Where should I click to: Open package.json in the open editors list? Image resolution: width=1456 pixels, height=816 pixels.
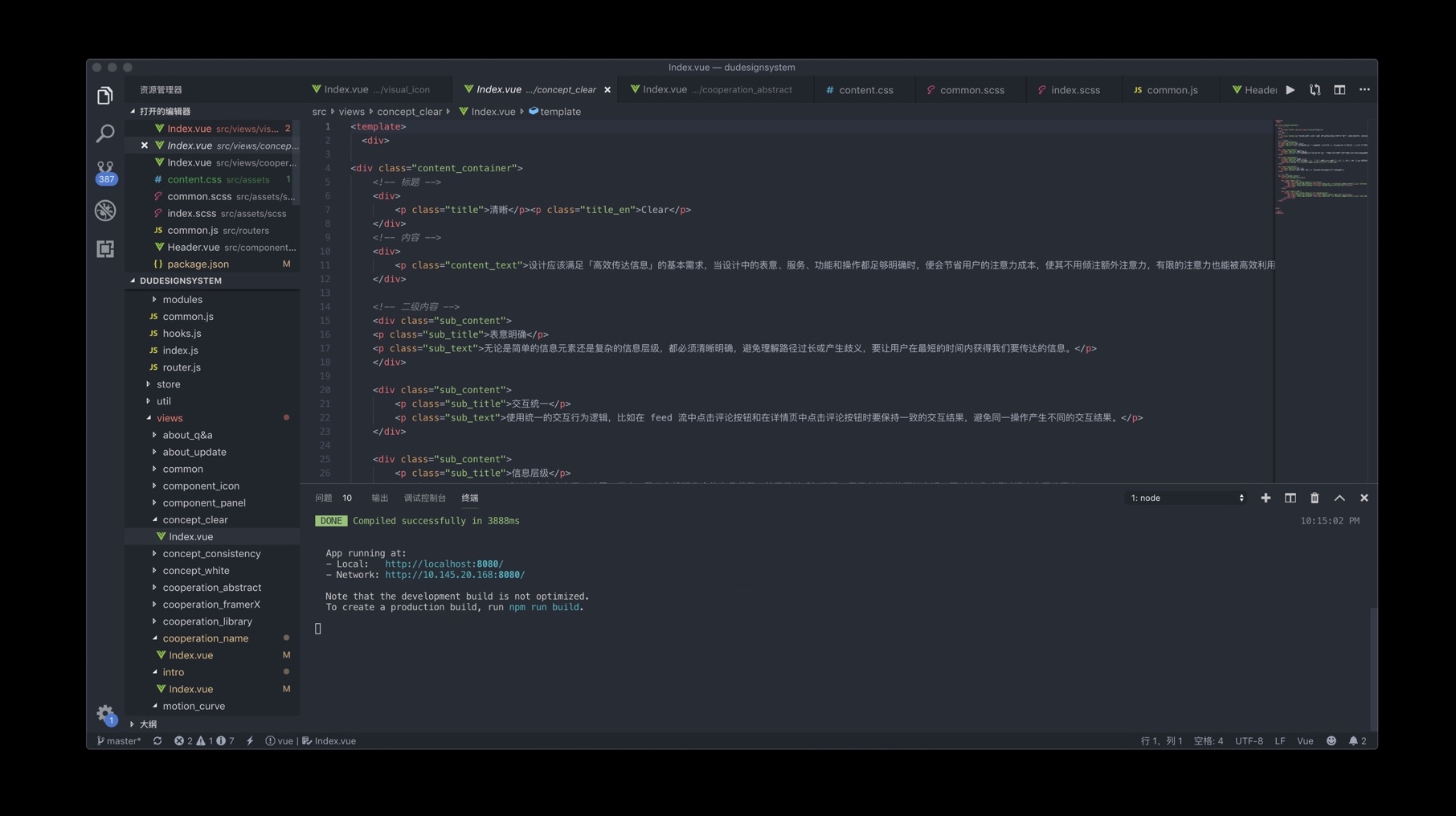[198, 264]
